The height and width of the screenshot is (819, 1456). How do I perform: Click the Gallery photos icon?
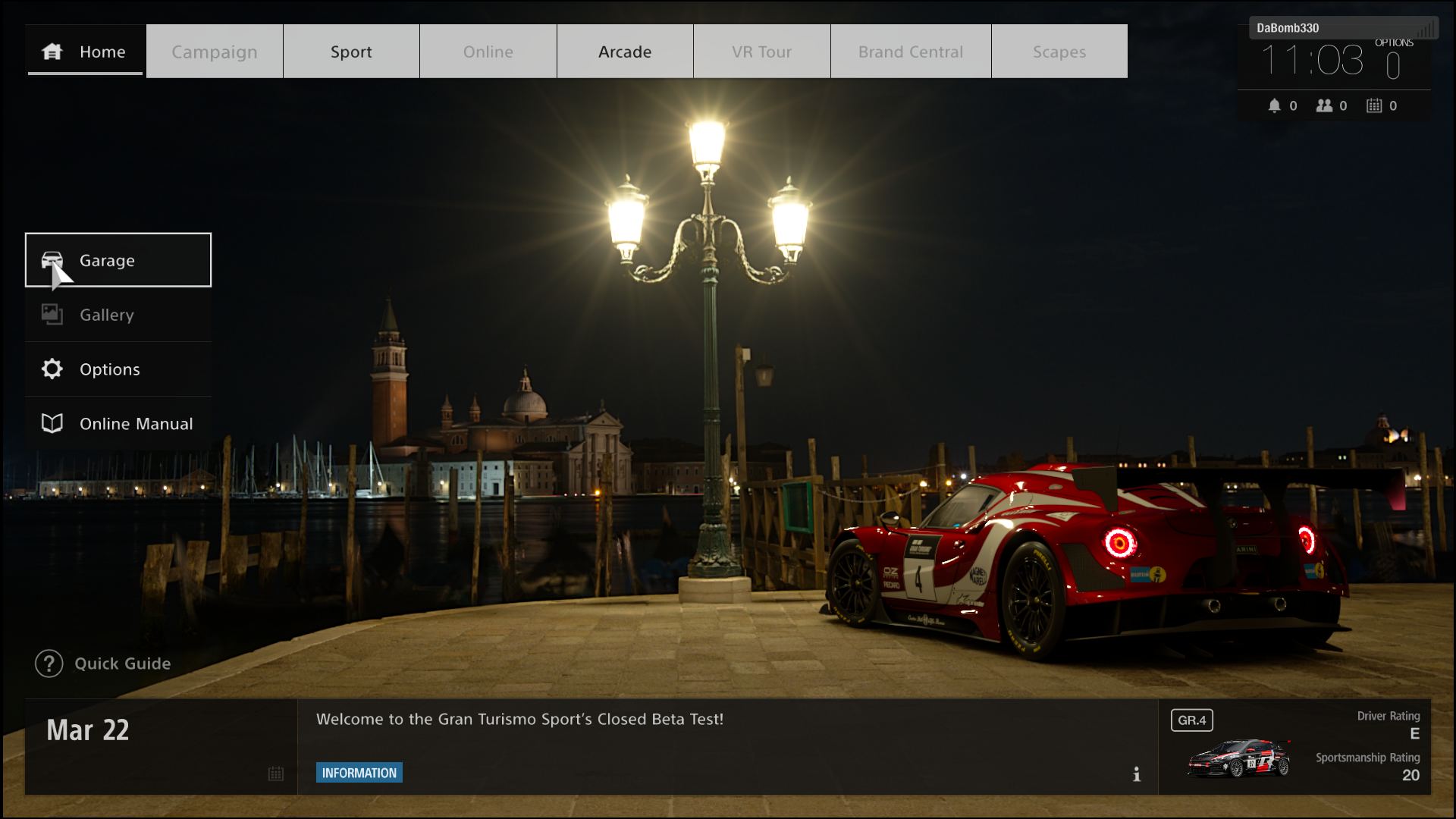tap(52, 315)
